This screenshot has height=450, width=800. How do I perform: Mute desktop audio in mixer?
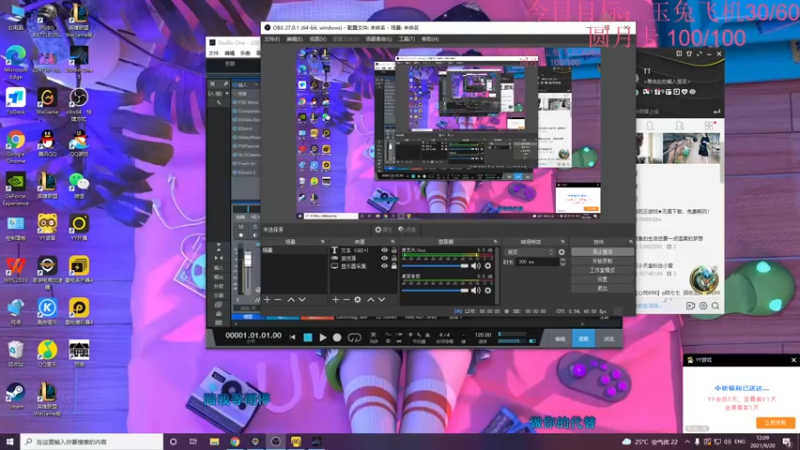pyautogui.click(x=476, y=290)
